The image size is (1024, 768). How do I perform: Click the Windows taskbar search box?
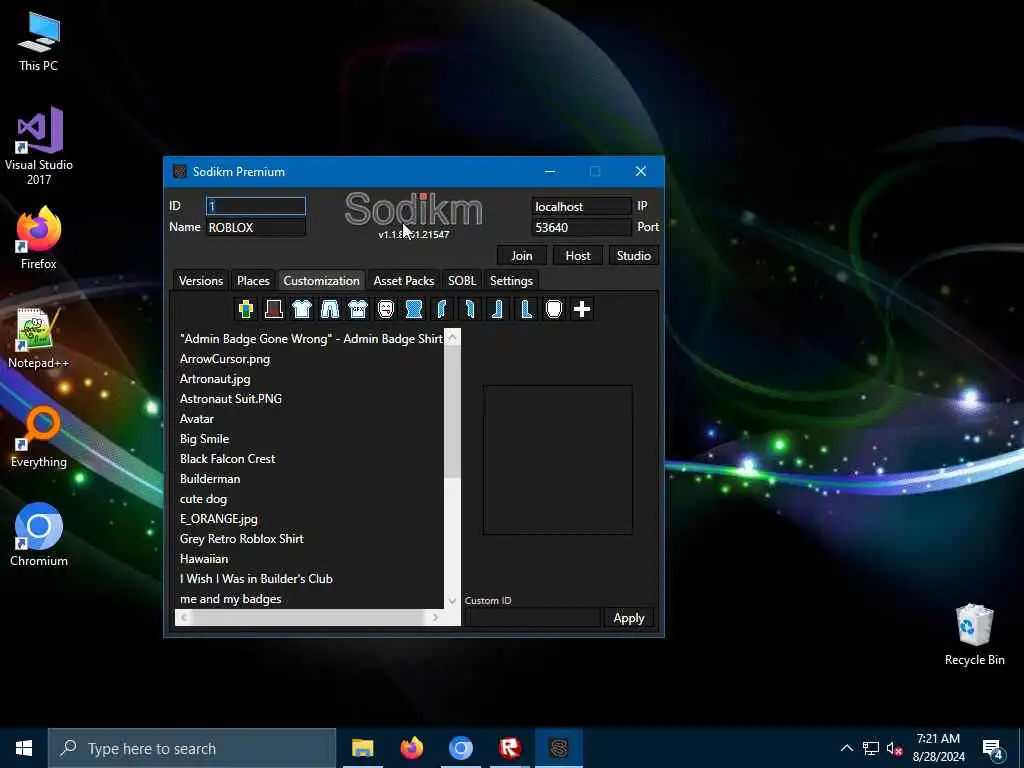[192, 748]
